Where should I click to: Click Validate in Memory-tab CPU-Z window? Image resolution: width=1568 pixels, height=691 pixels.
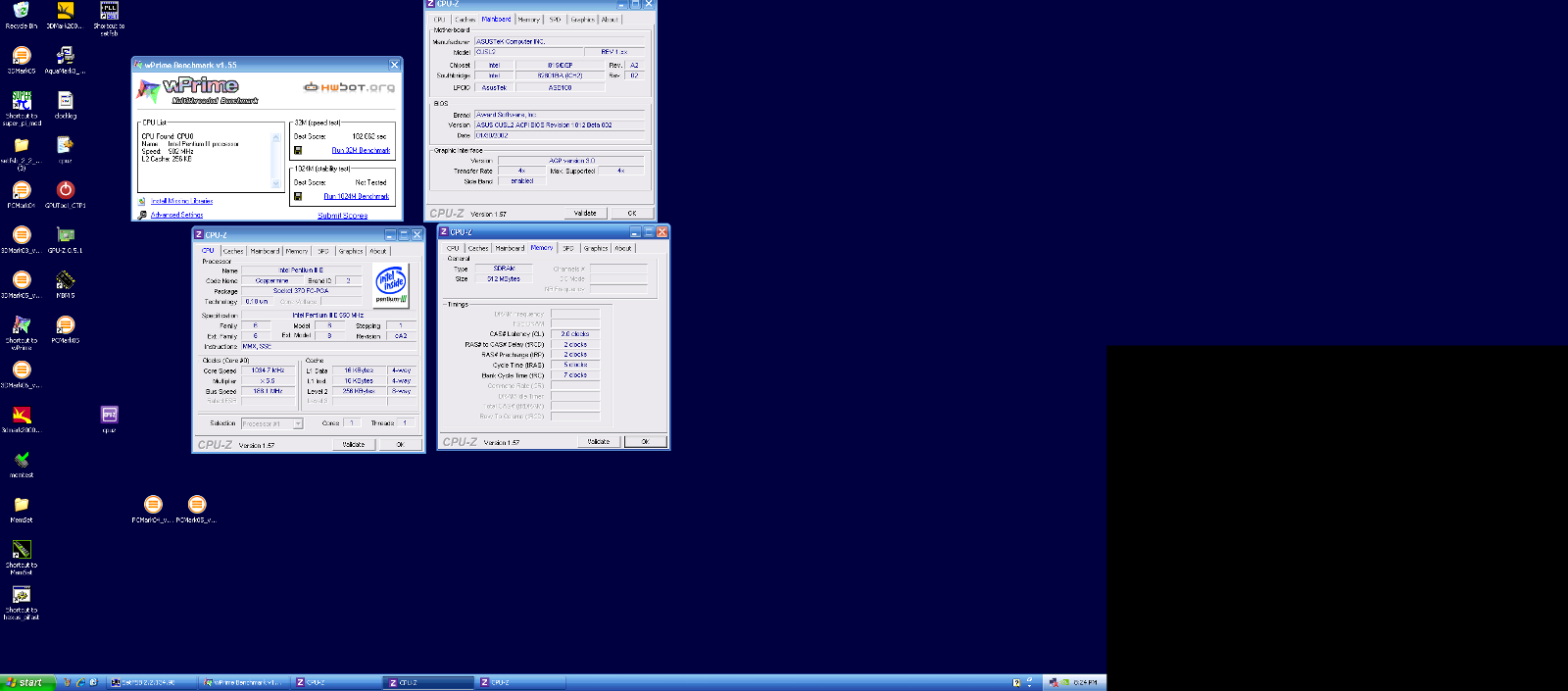pos(599,441)
